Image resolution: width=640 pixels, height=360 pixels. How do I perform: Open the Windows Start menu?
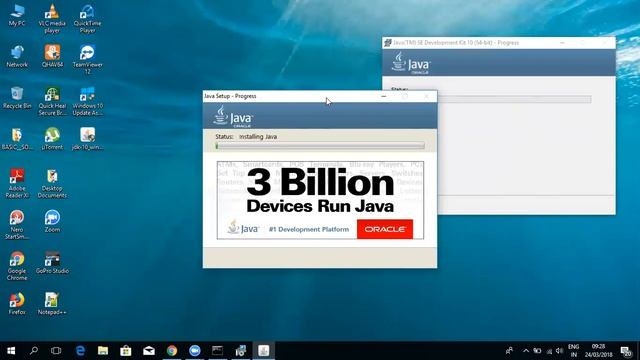click(x=11, y=351)
